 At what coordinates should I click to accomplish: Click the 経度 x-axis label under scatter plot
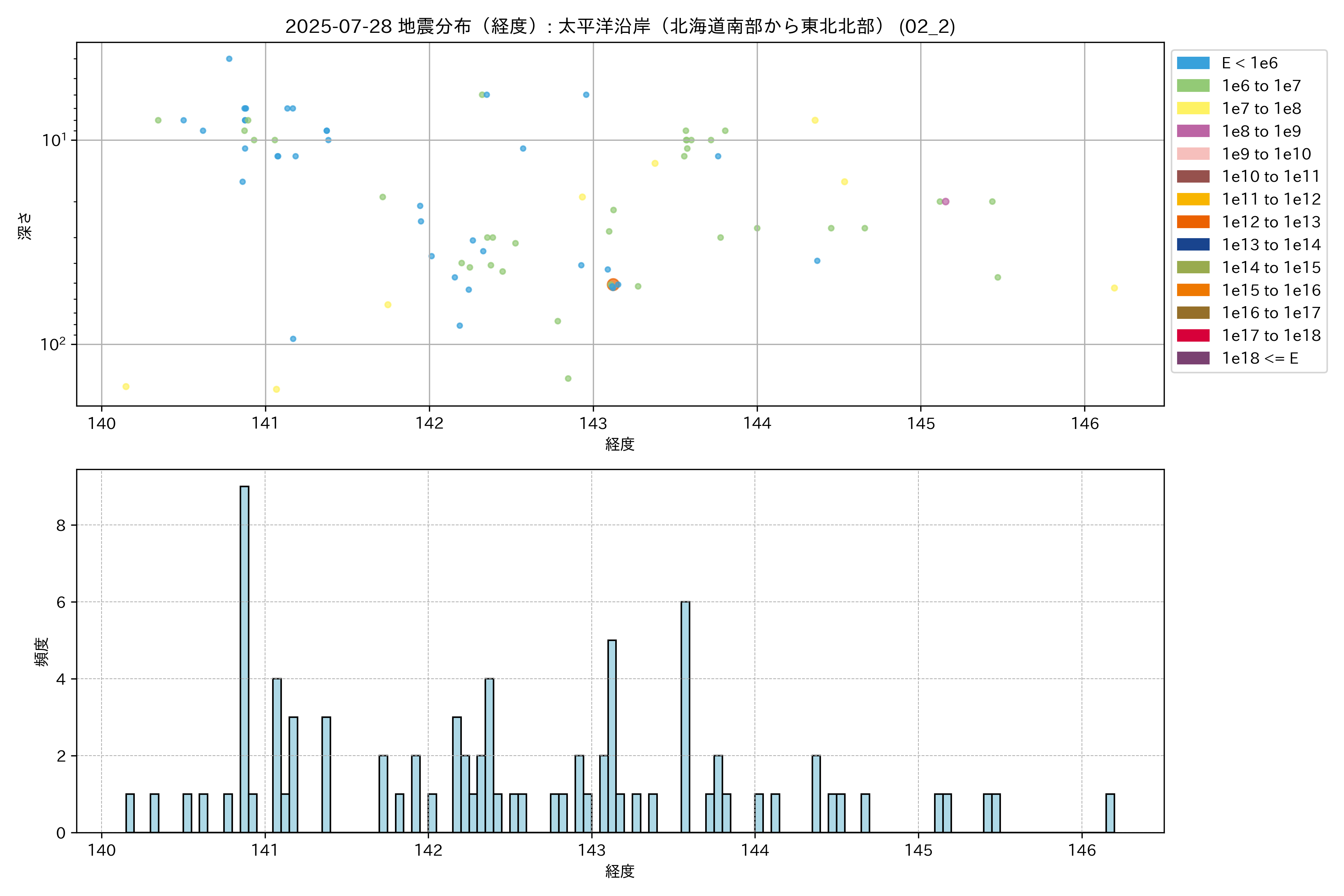[x=620, y=444]
